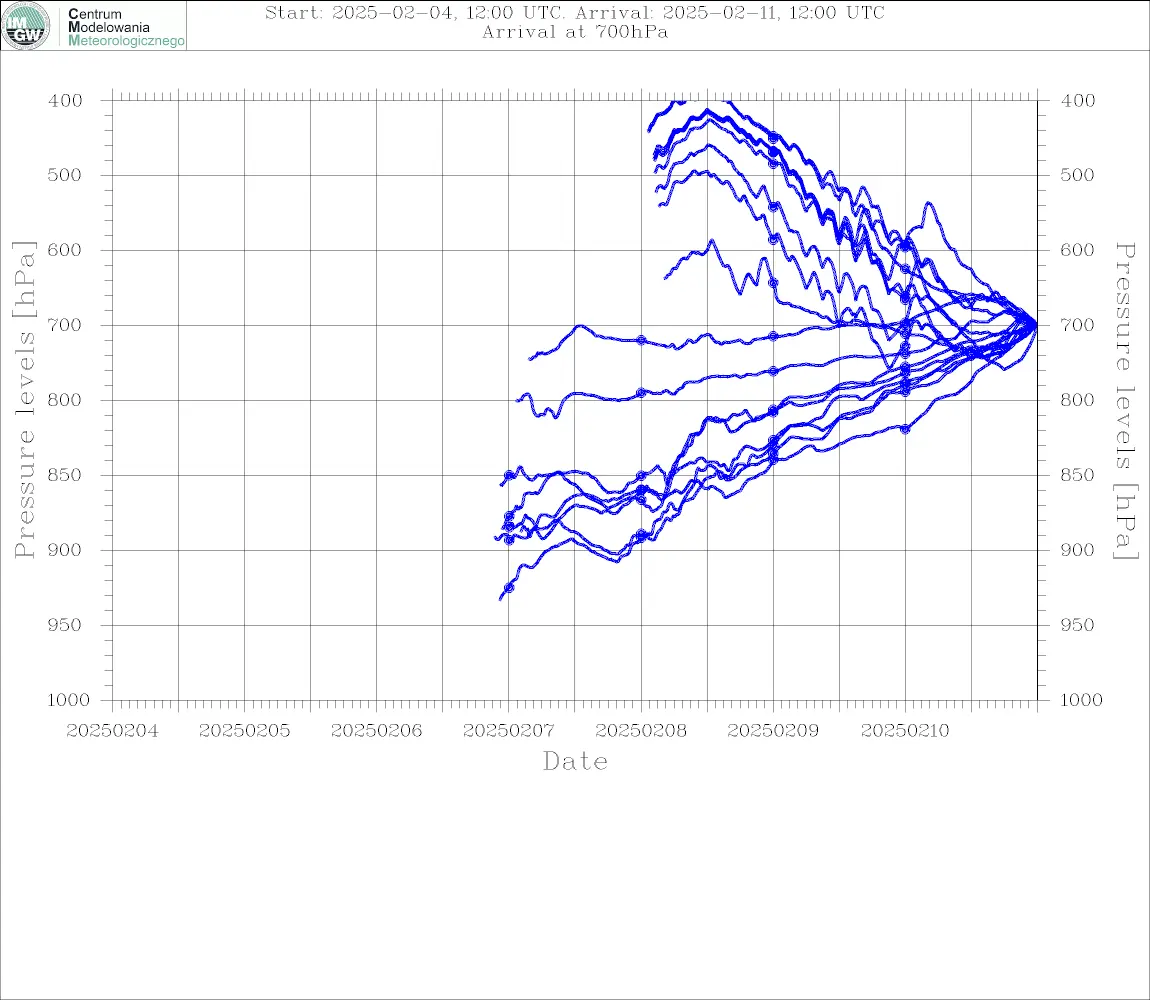Click right y-axis label 400

tap(1078, 101)
